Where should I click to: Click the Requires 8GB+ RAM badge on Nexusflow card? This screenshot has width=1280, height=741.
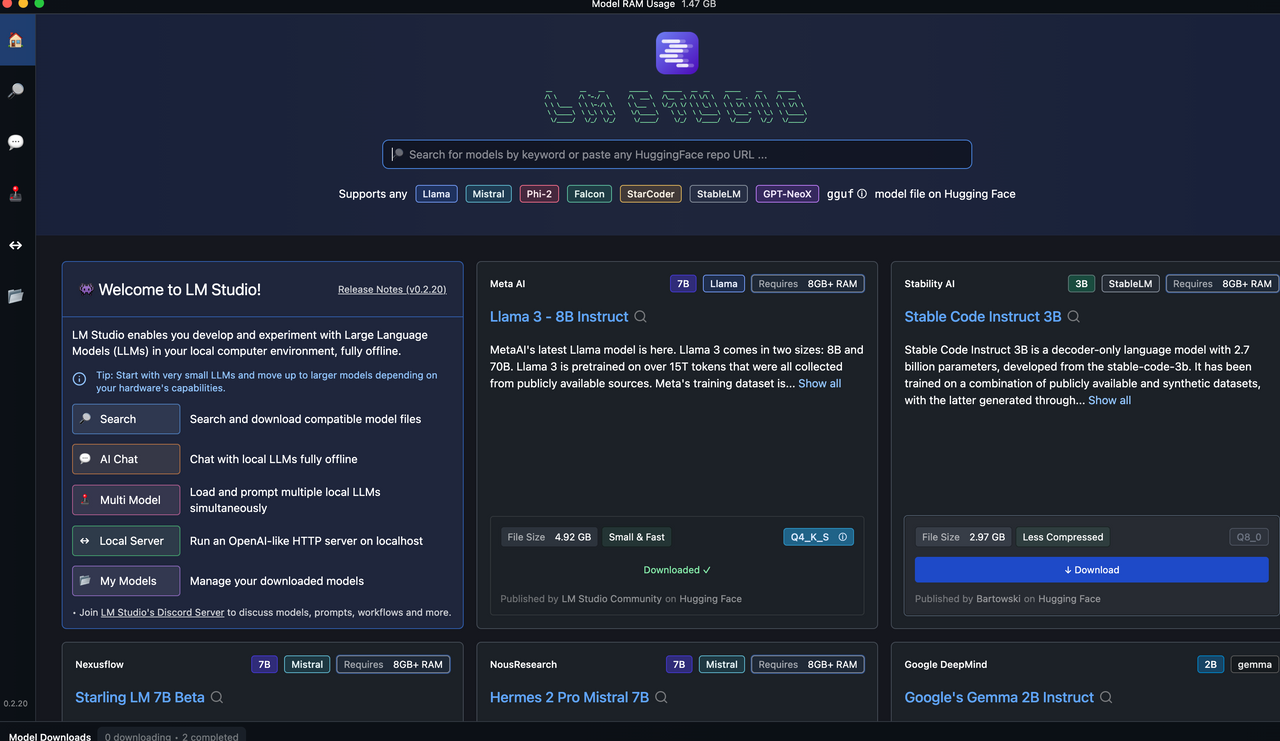tap(393, 665)
